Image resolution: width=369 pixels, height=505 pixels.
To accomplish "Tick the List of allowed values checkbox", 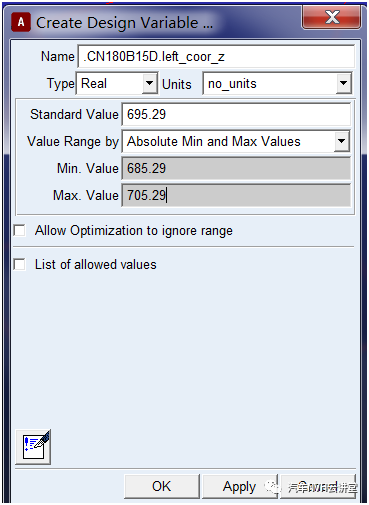I will point(20,264).
